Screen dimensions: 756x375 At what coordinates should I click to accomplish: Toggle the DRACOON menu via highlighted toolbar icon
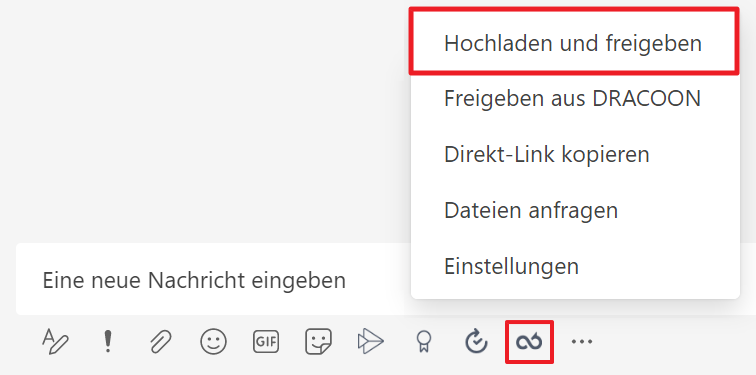(529, 342)
